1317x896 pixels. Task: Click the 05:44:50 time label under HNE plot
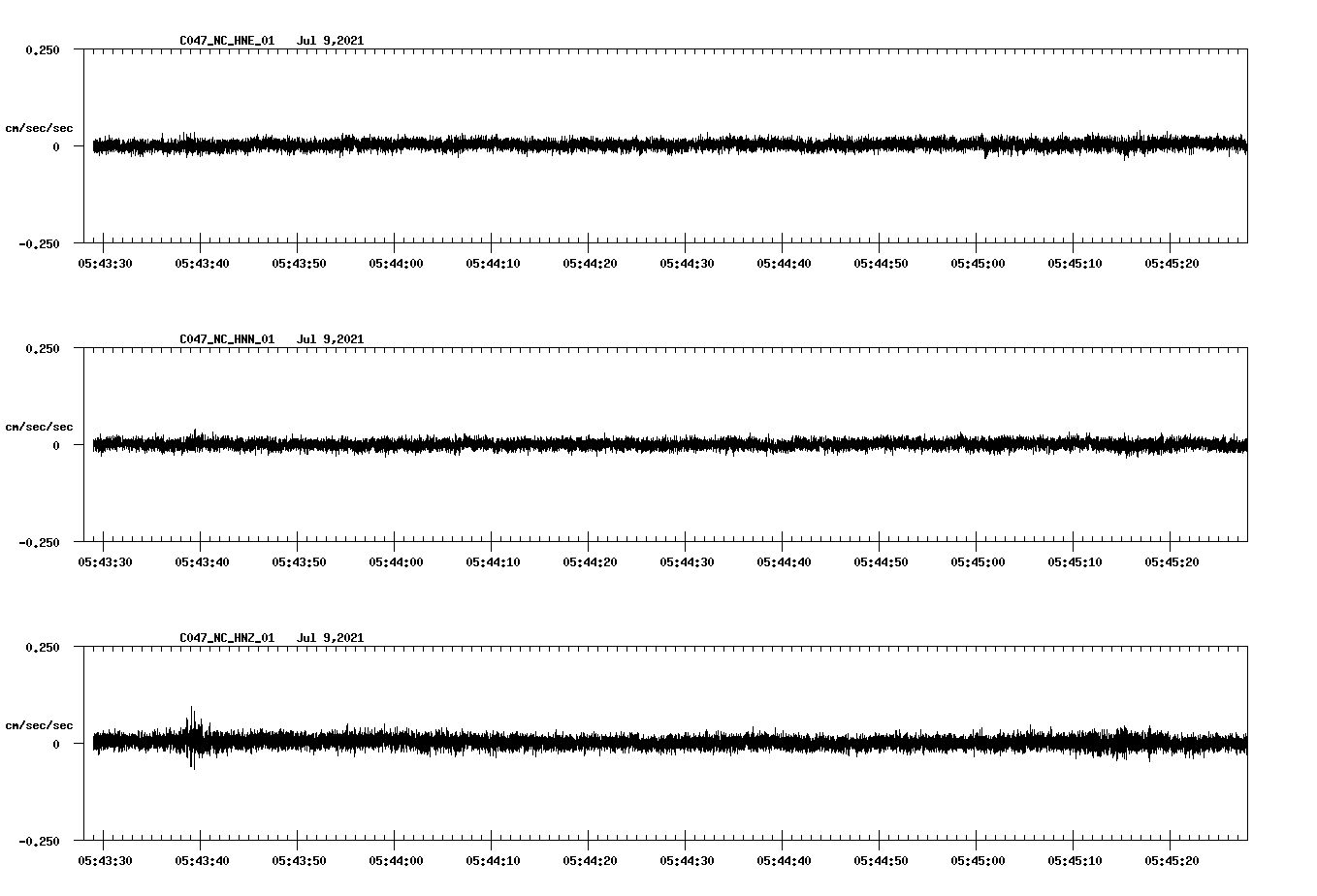(881, 264)
